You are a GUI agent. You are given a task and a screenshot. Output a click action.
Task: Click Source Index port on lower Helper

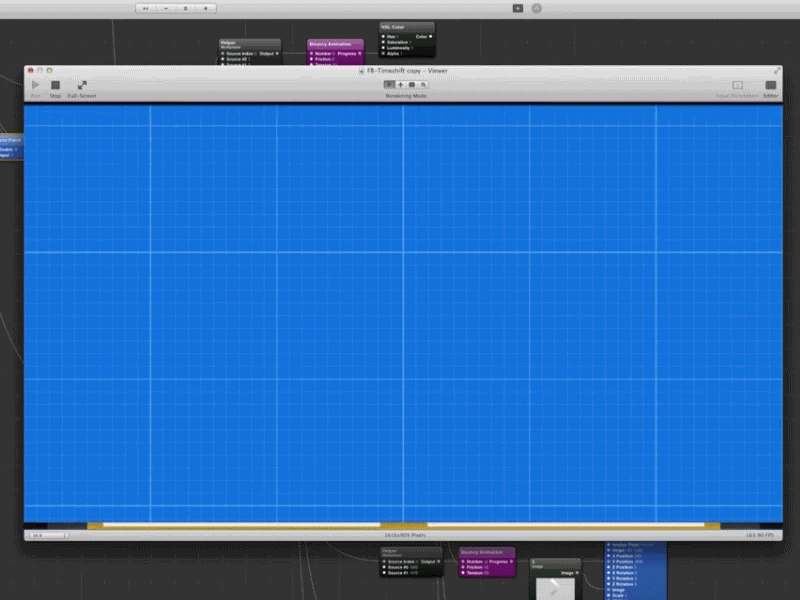tap(384, 562)
